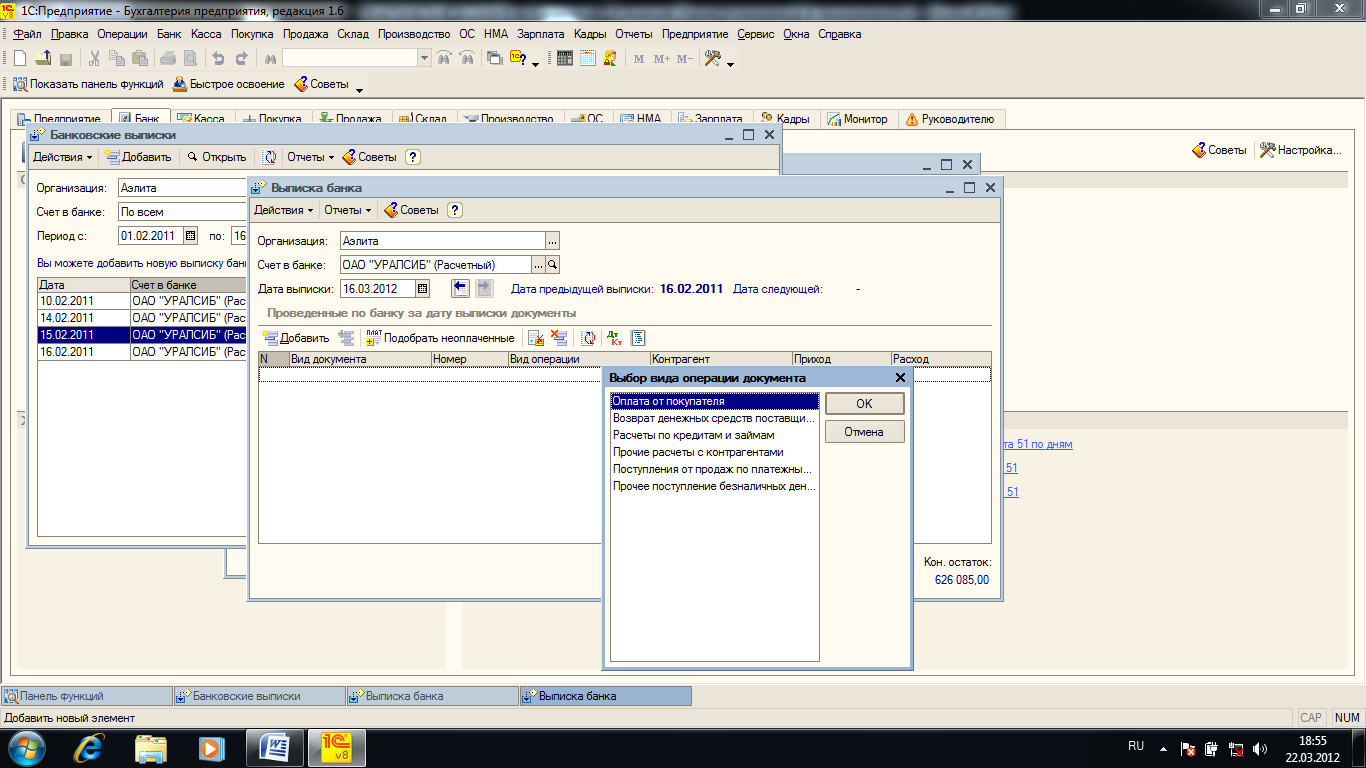The image size is (1366, 768).
Task: Click the document list icon after Дт/Кт
Action: [638, 338]
